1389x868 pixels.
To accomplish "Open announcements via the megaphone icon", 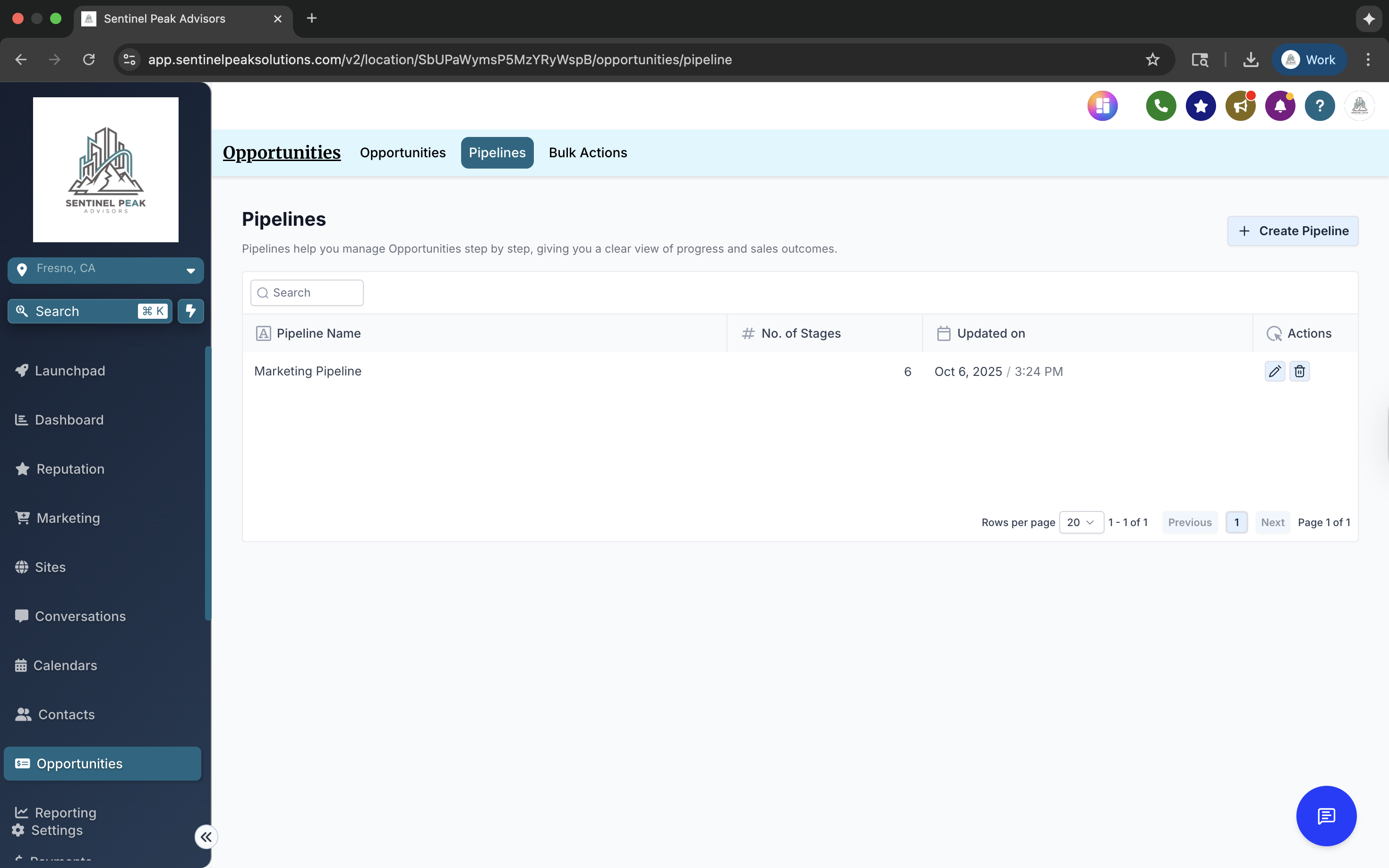I will coord(1240,106).
